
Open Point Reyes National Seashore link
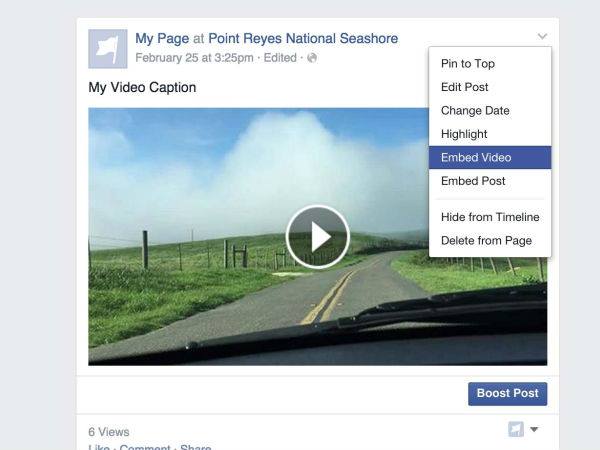303,38
